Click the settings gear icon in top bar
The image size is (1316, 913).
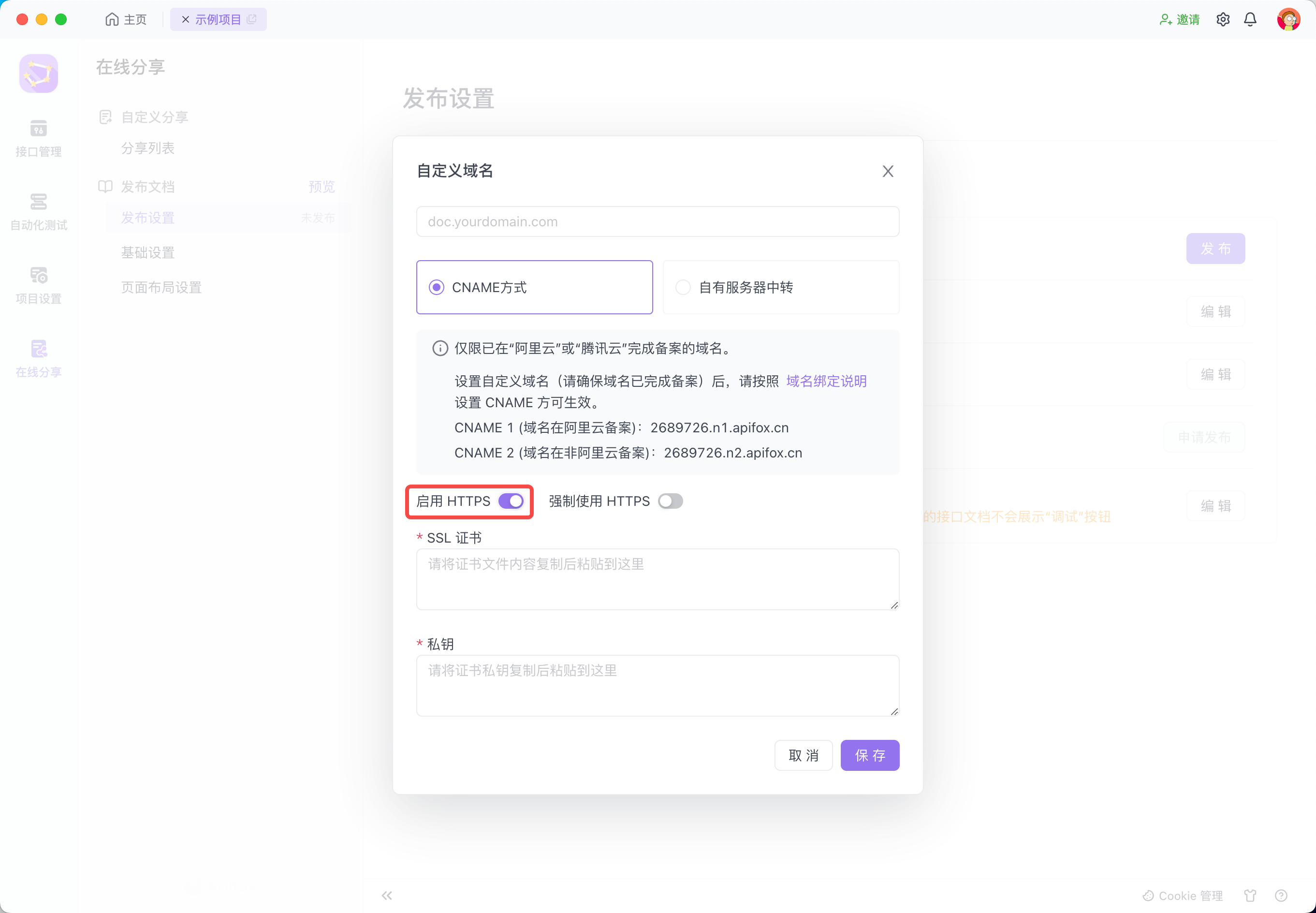[x=1223, y=19]
